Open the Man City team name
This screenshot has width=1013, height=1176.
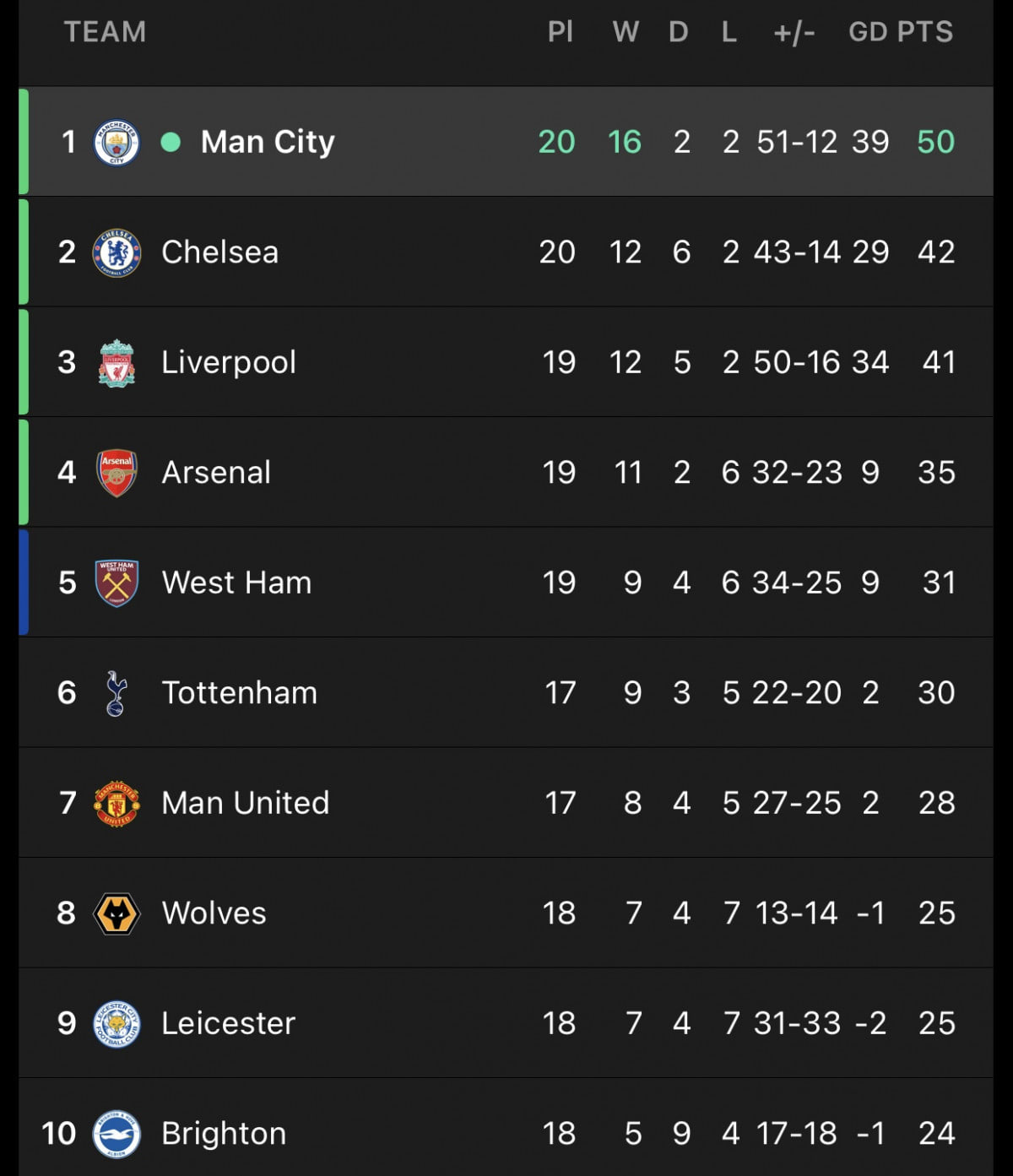pos(268,142)
